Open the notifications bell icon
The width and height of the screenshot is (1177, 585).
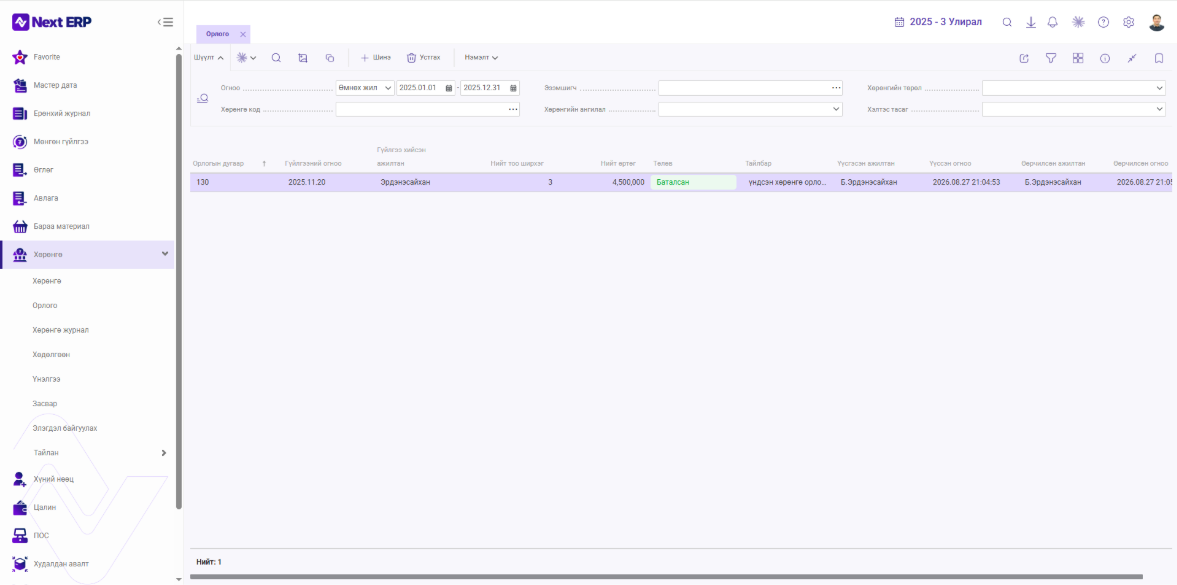click(x=1053, y=23)
